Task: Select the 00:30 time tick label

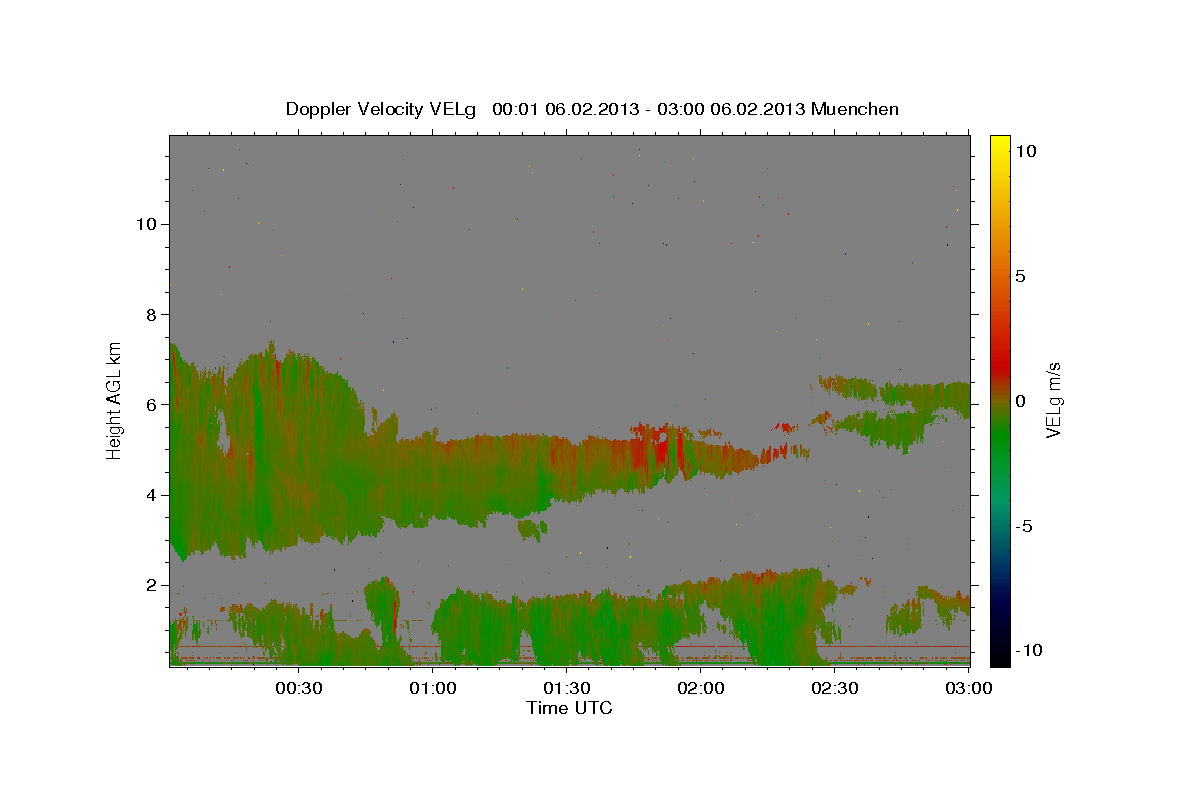Action: (300, 689)
